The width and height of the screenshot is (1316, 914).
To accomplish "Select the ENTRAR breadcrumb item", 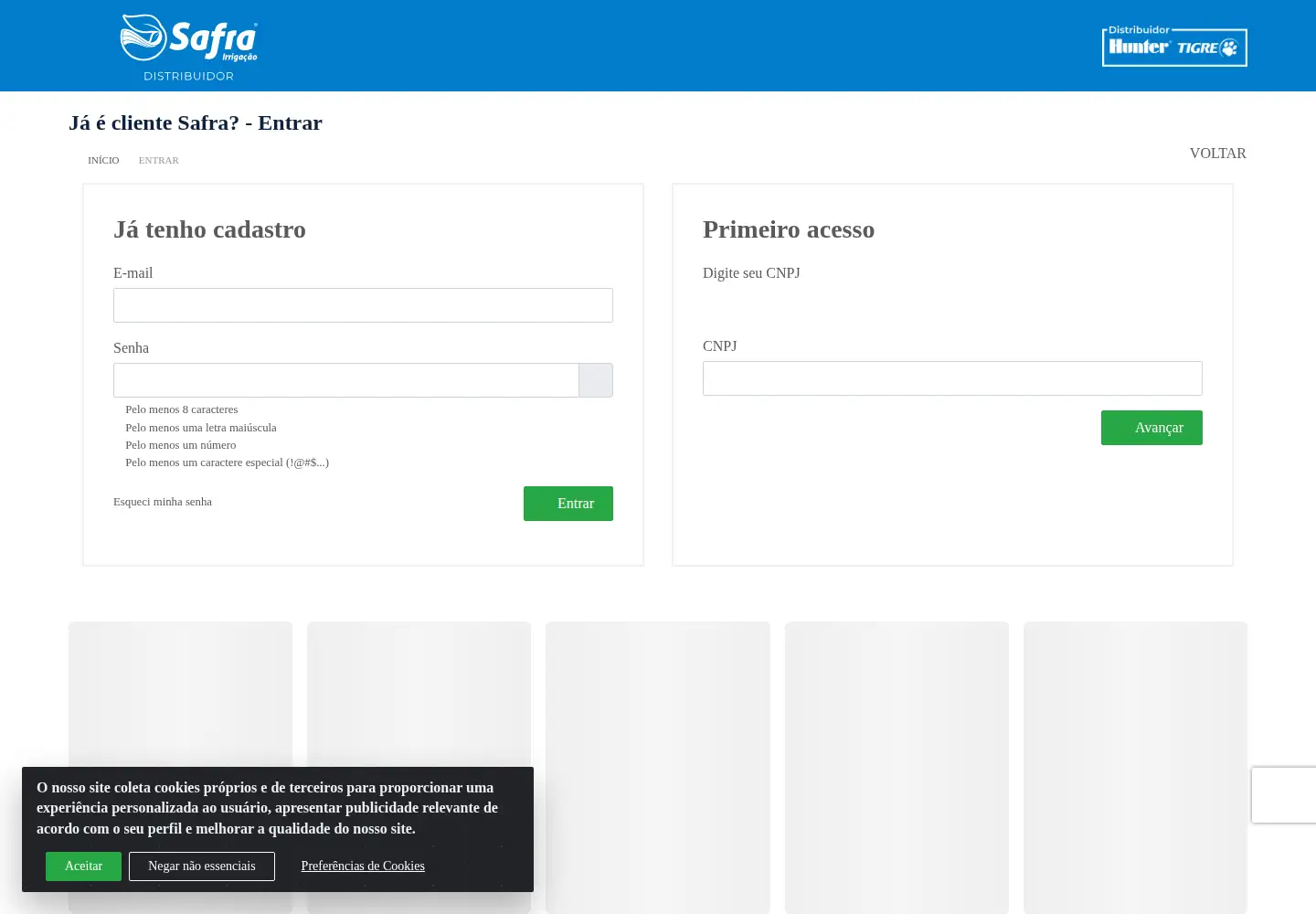I will point(159,160).
